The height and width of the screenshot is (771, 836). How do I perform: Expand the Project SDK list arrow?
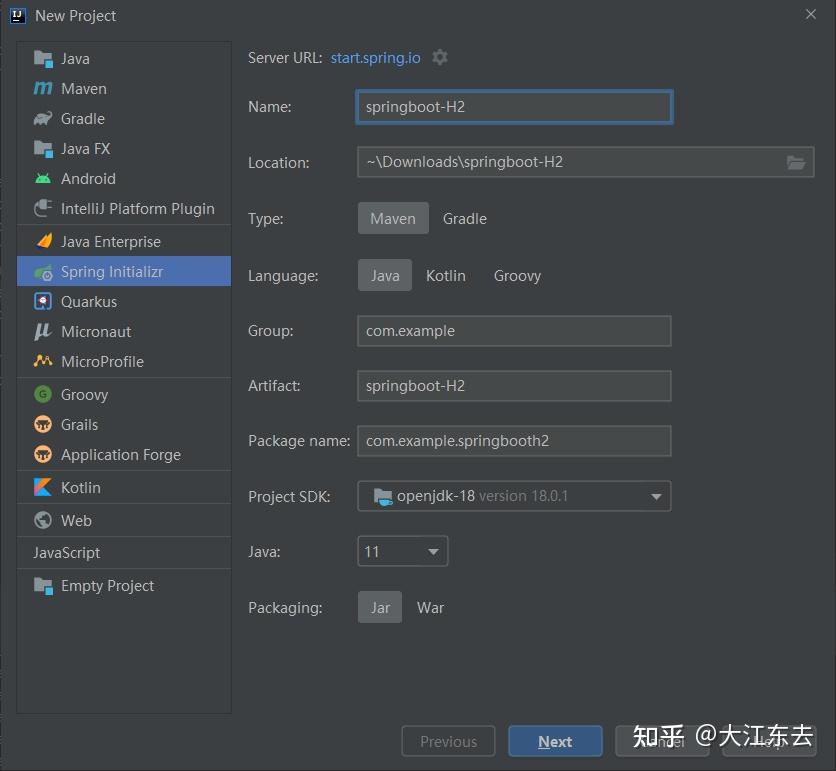(657, 496)
